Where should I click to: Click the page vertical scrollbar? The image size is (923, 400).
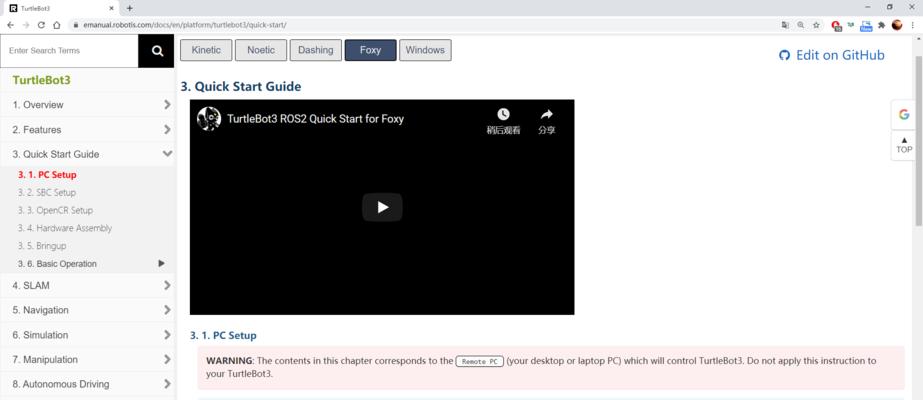(x=918, y=141)
